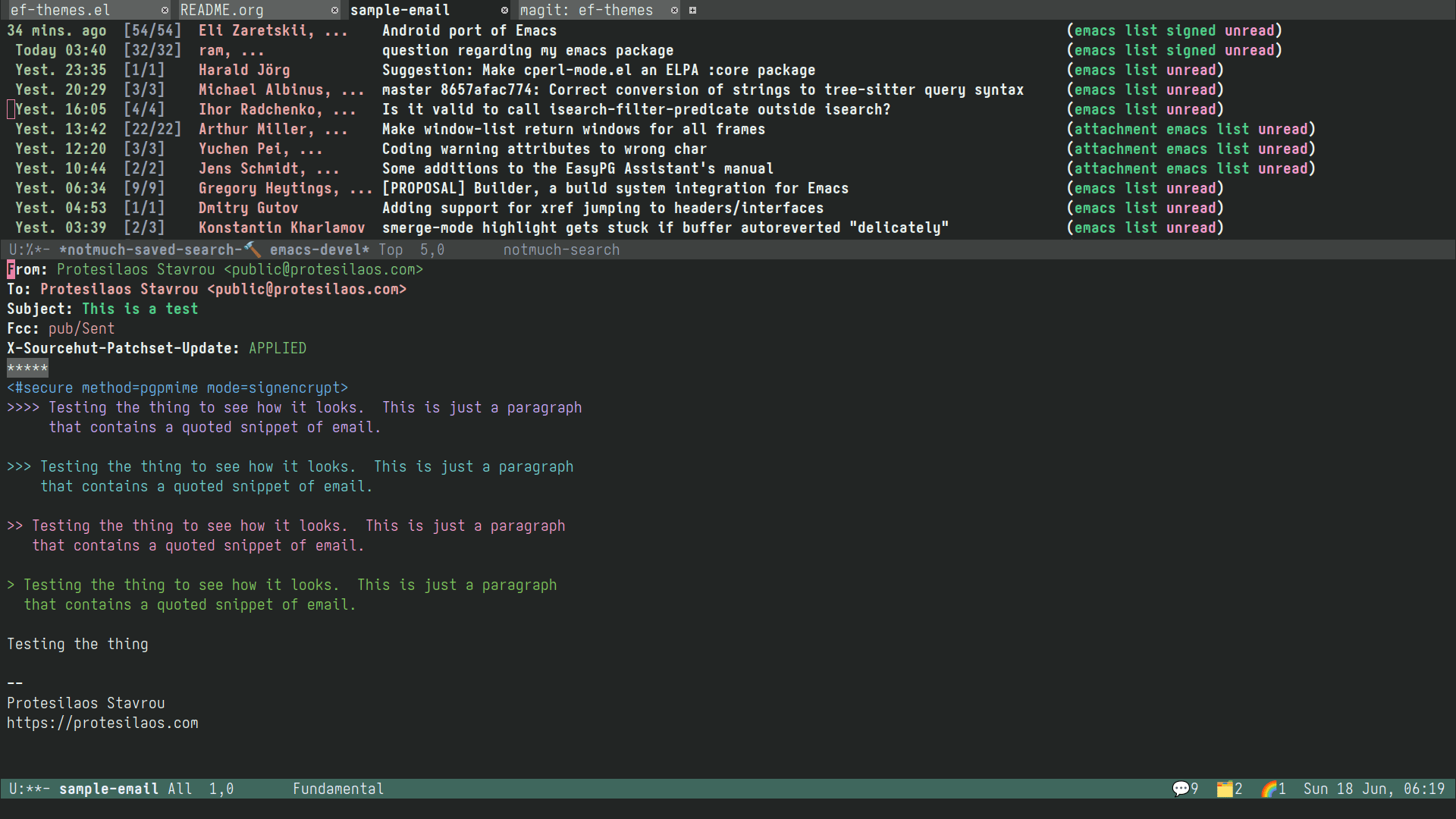
Task: Click the U:**- buffer status indicator
Action: (x=30, y=789)
